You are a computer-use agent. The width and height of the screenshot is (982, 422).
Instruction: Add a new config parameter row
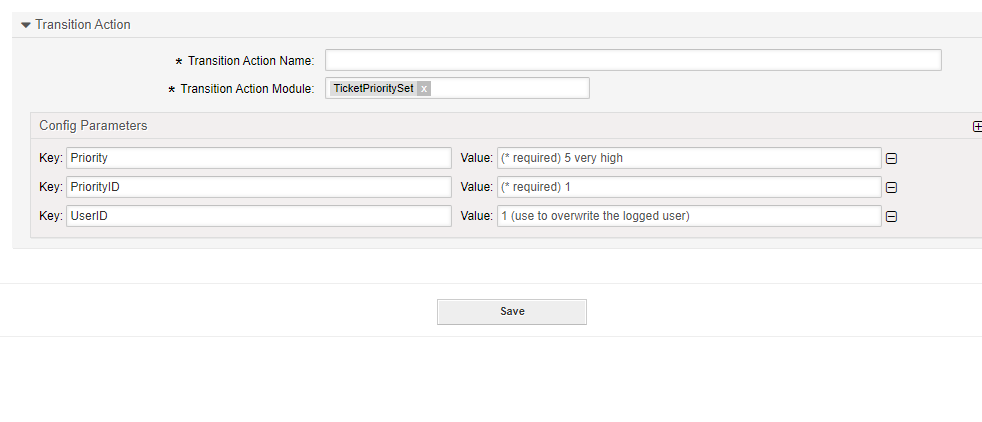977,127
